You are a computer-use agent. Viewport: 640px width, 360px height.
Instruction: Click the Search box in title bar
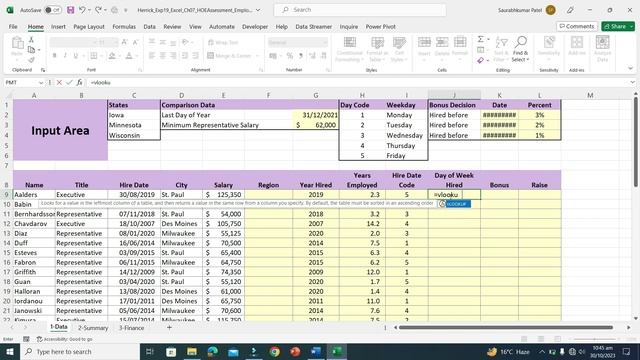360,10
